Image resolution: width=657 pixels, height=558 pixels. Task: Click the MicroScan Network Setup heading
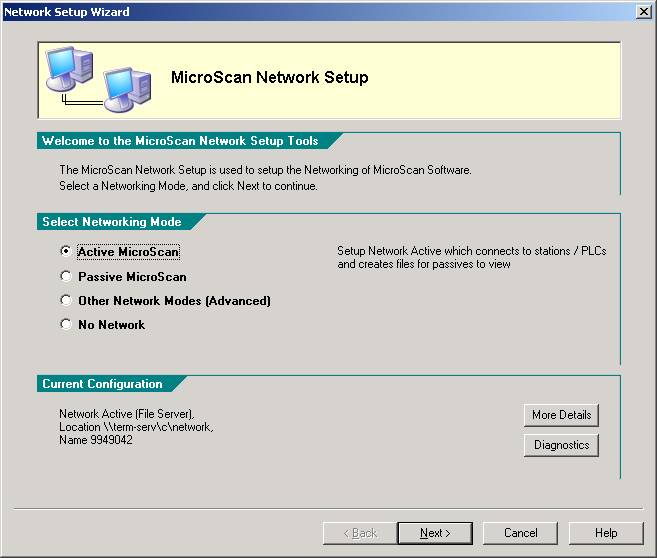pyautogui.click(x=269, y=78)
